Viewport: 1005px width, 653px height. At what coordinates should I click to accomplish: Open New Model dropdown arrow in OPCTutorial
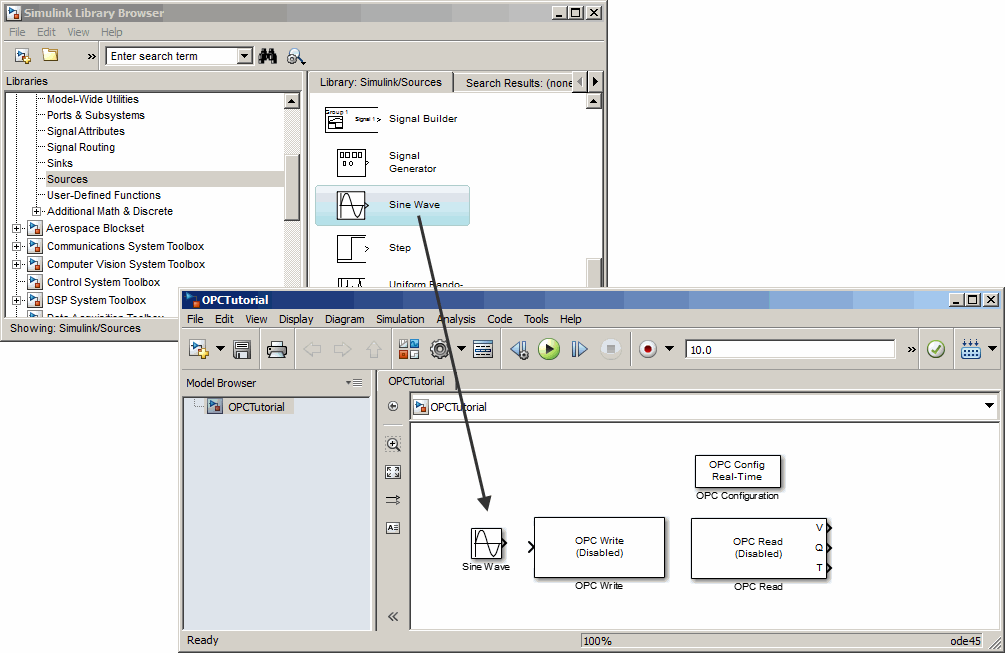220,349
